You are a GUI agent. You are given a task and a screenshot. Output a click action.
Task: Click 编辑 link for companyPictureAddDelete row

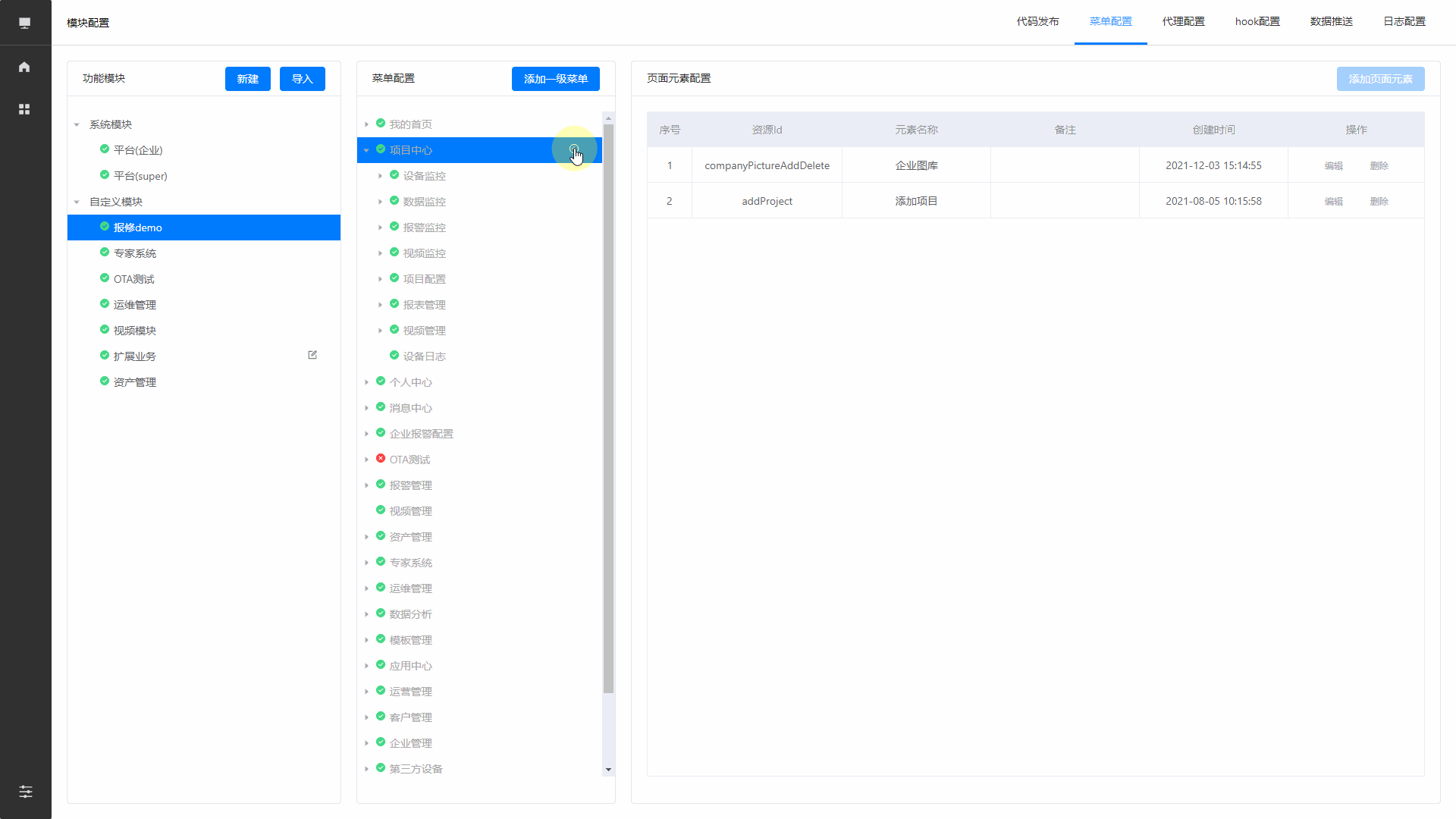[1333, 165]
